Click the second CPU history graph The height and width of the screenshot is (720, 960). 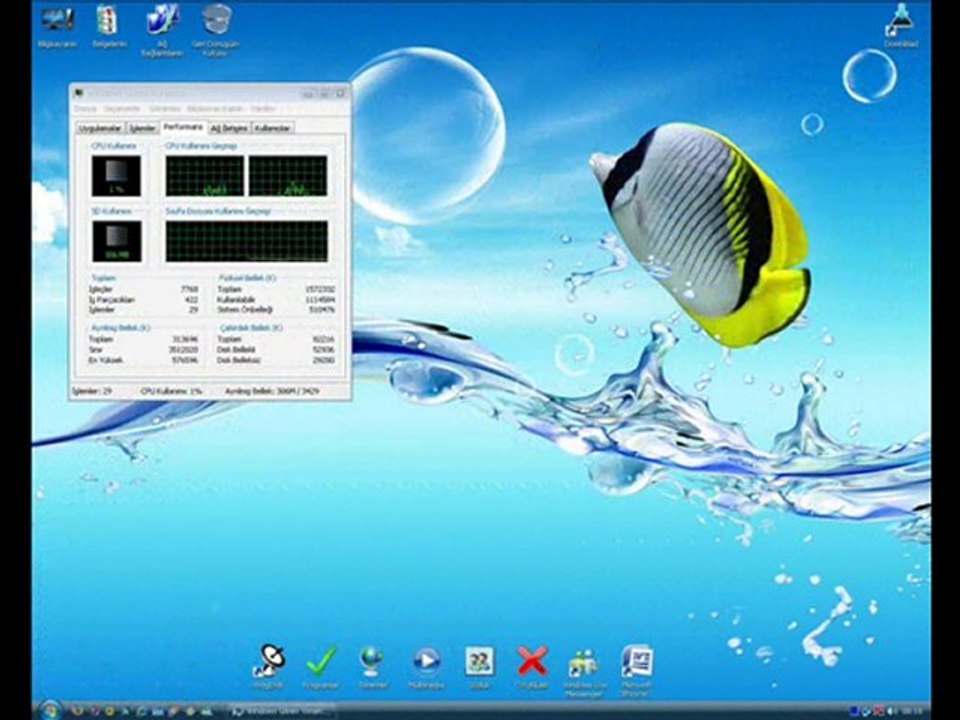pyautogui.click(x=288, y=176)
